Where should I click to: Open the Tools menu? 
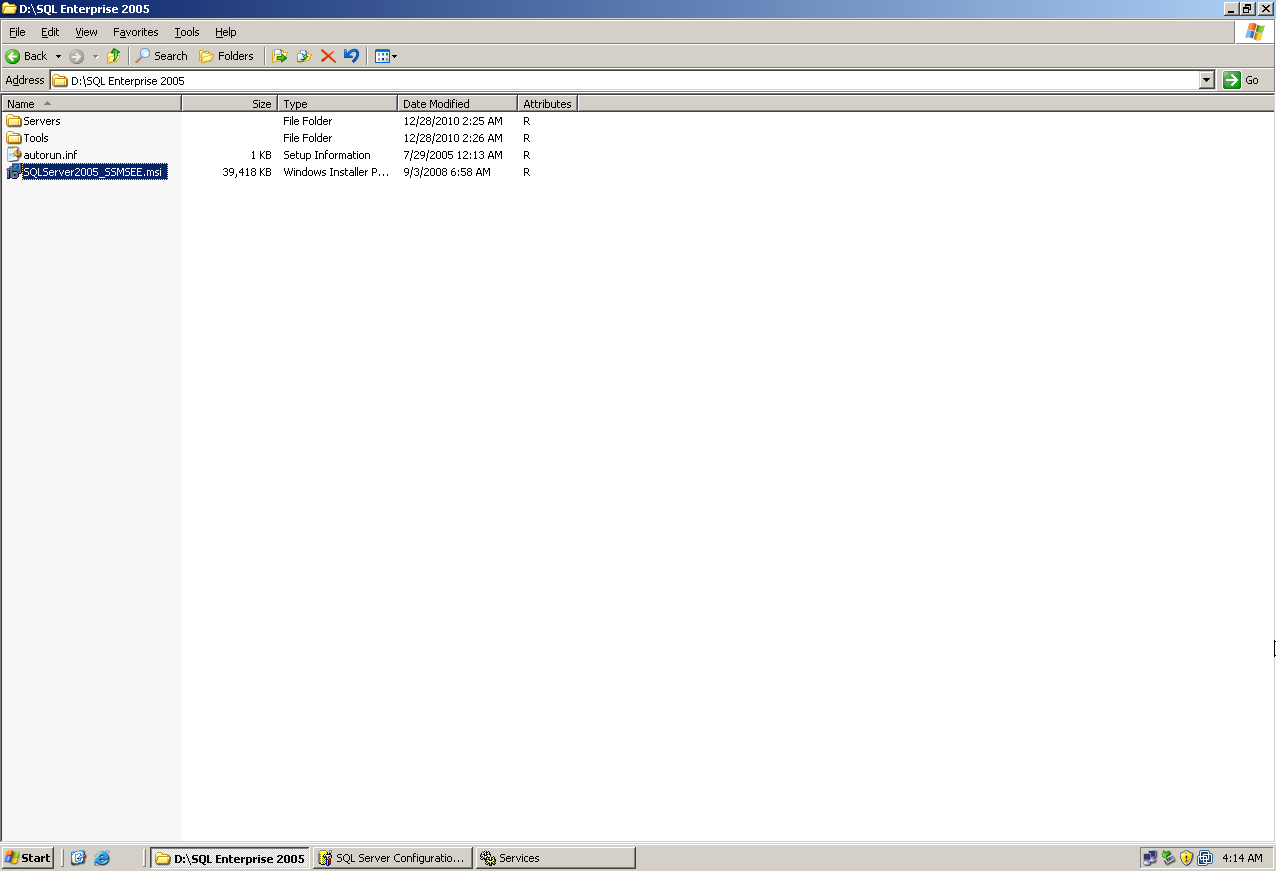187,32
